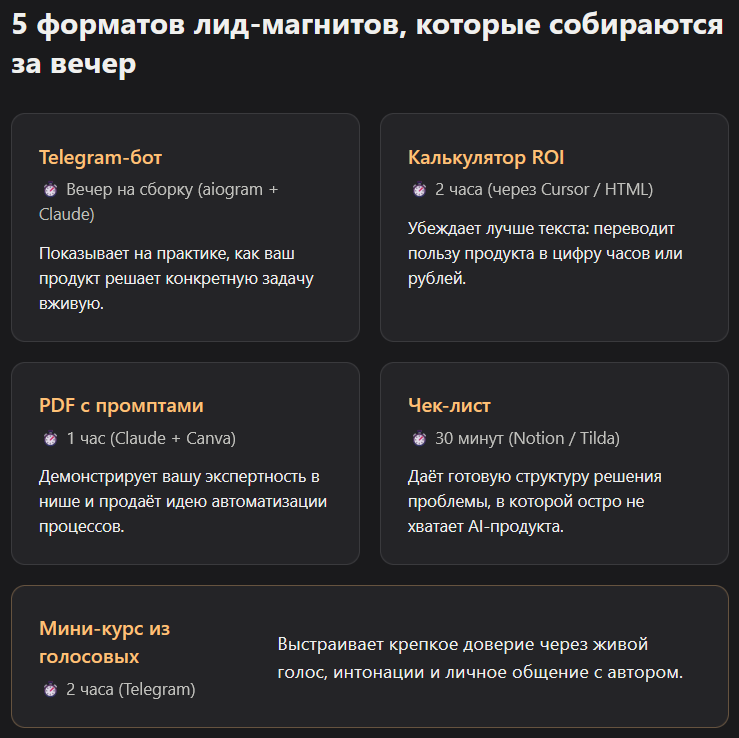Click '2 часа (через Cursor / HTML)' text
739x738 pixels.
click(544, 189)
